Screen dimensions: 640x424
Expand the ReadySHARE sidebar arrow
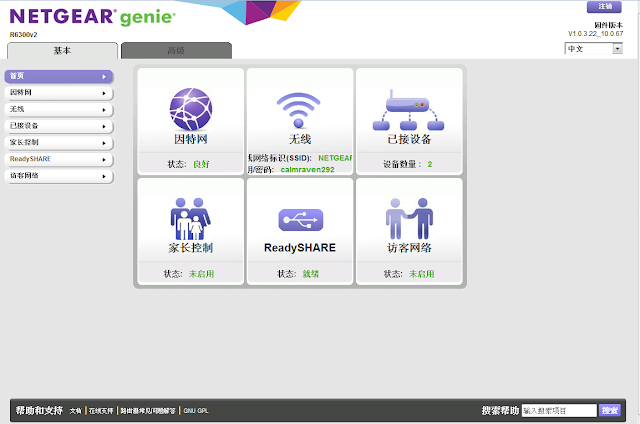coord(104,160)
